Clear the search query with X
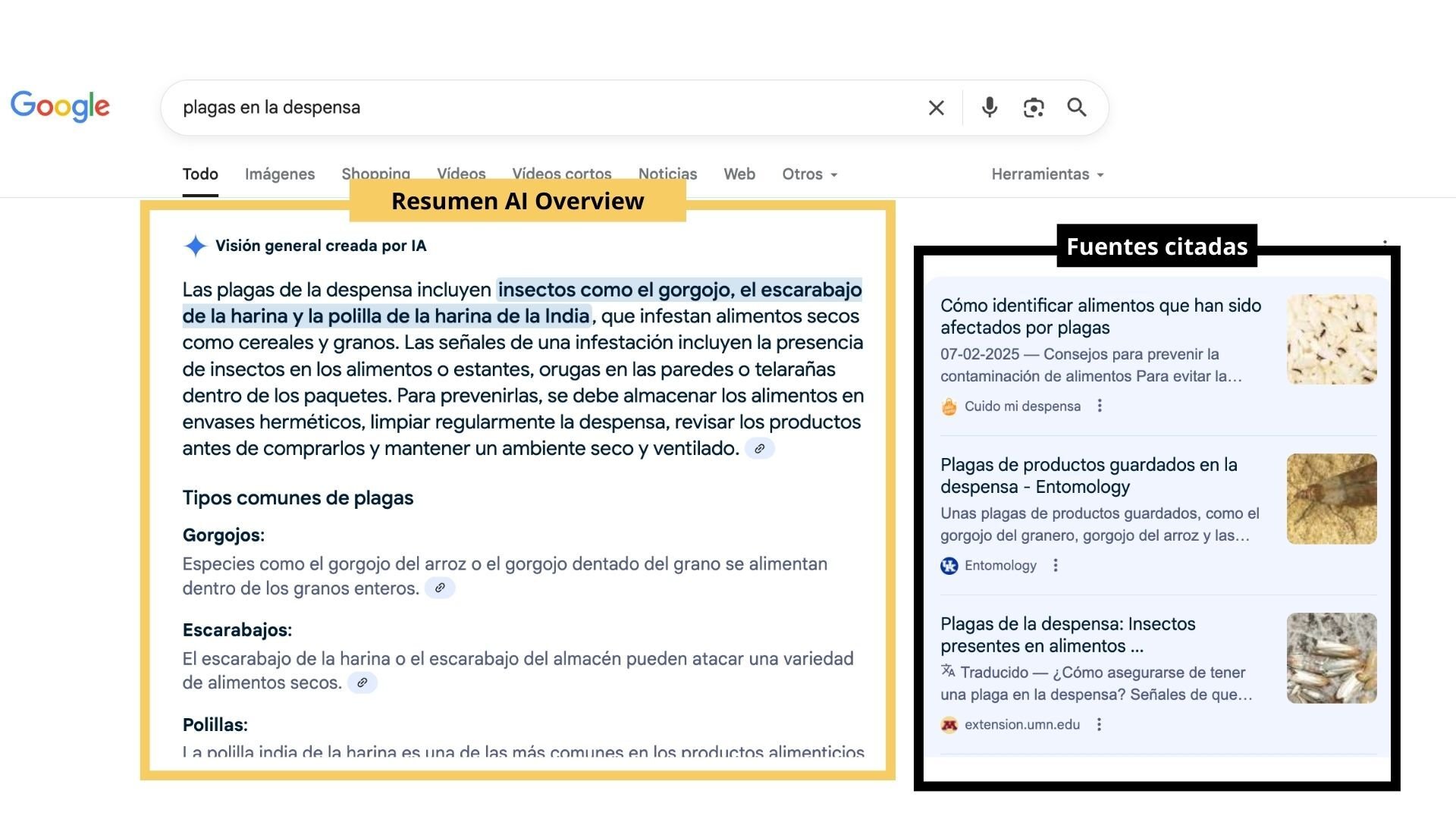The width and height of the screenshot is (1456, 819). (x=937, y=108)
